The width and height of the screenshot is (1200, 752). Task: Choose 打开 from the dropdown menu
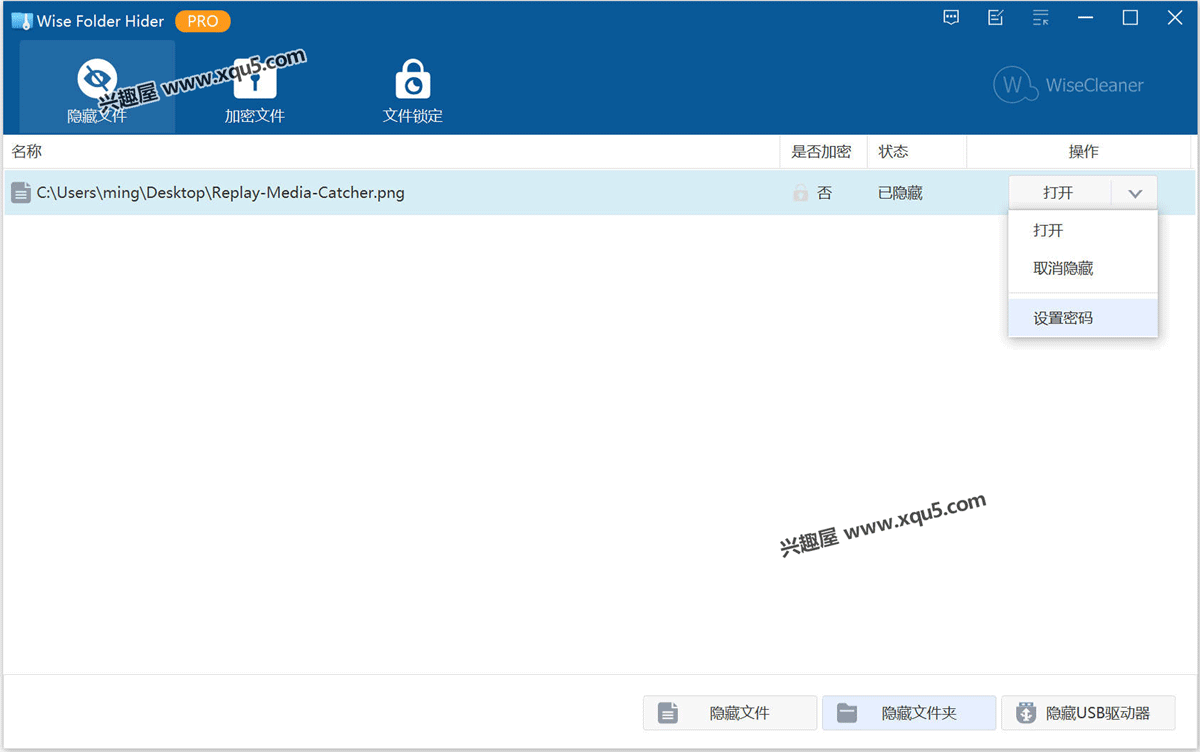click(1083, 230)
